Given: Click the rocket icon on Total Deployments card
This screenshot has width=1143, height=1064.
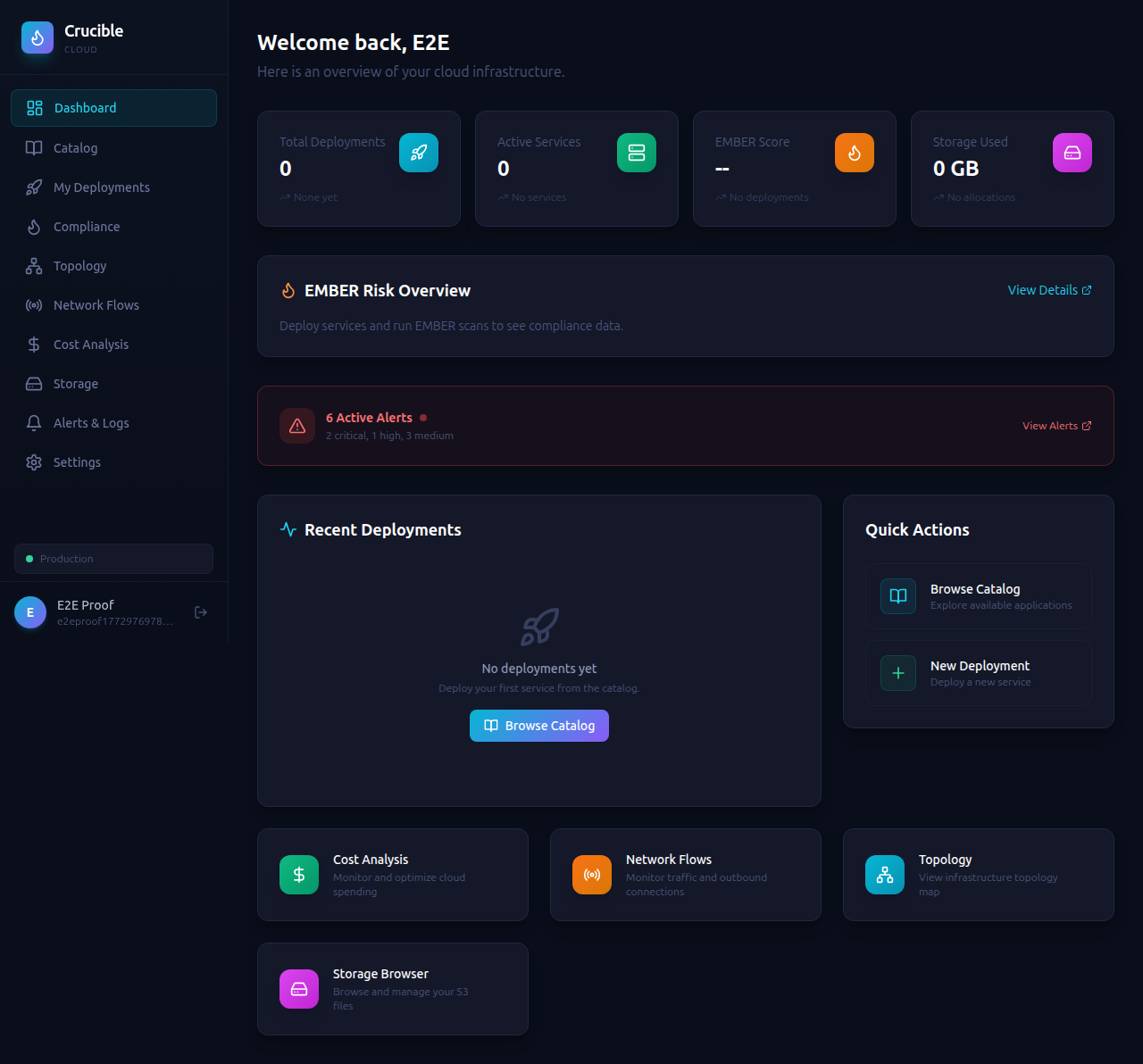Looking at the screenshot, I should (x=418, y=153).
